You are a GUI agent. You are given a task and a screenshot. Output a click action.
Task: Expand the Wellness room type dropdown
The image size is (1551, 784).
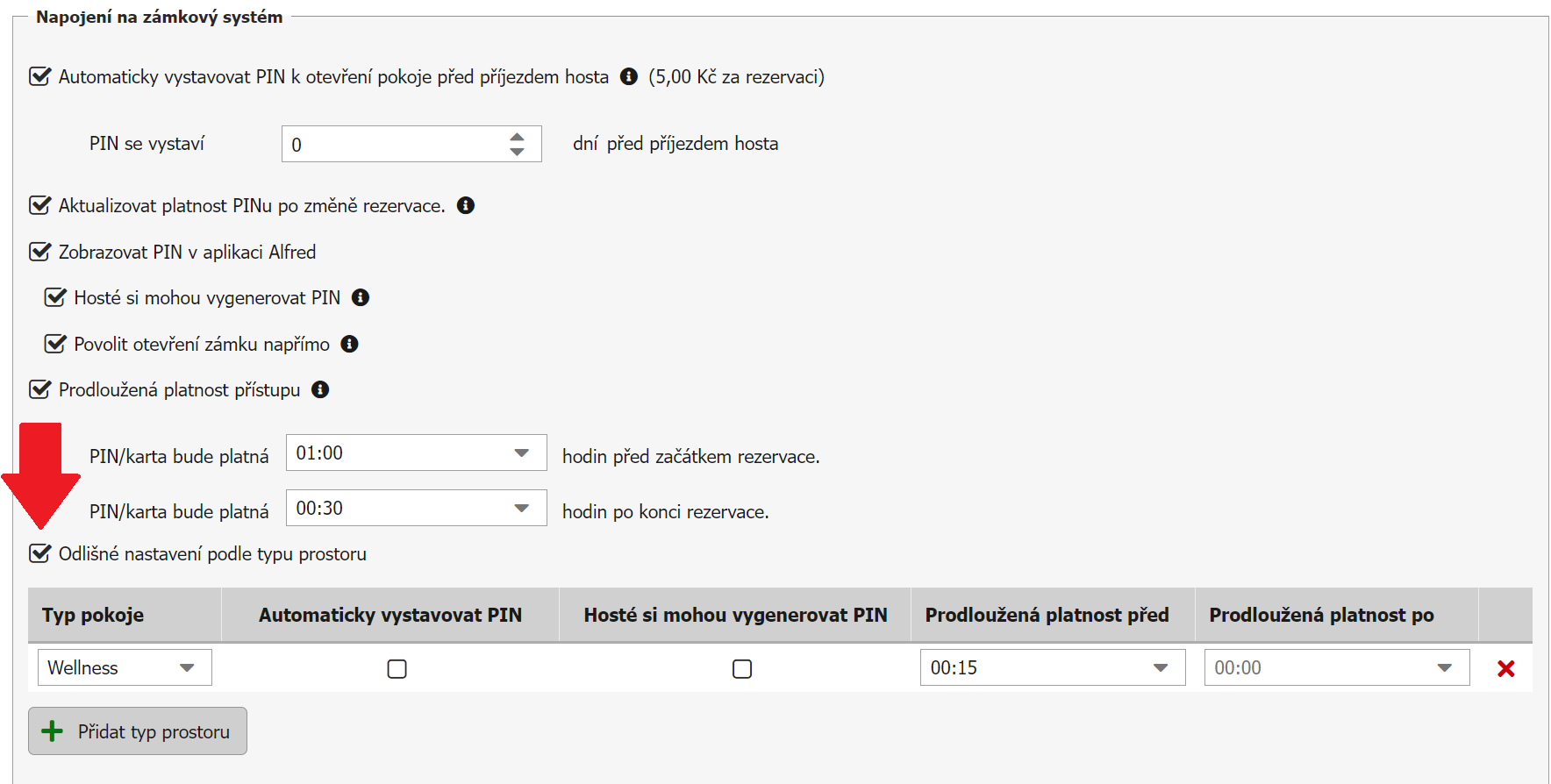click(x=125, y=667)
